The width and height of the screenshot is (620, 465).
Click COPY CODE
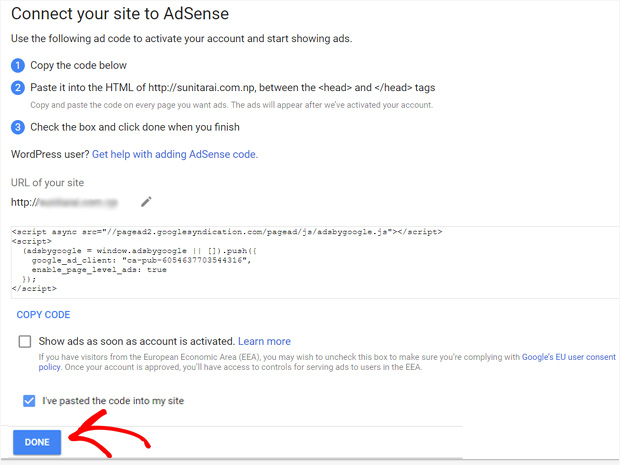(43, 315)
